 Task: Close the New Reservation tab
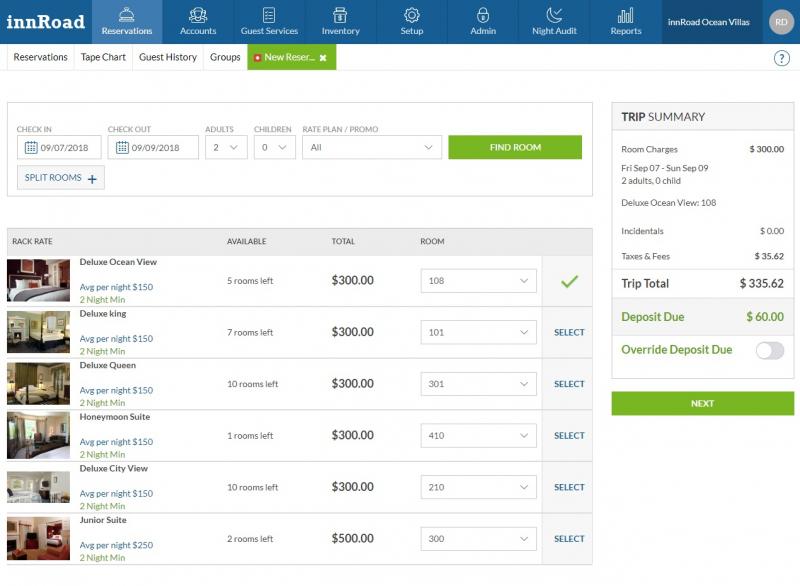(x=323, y=58)
